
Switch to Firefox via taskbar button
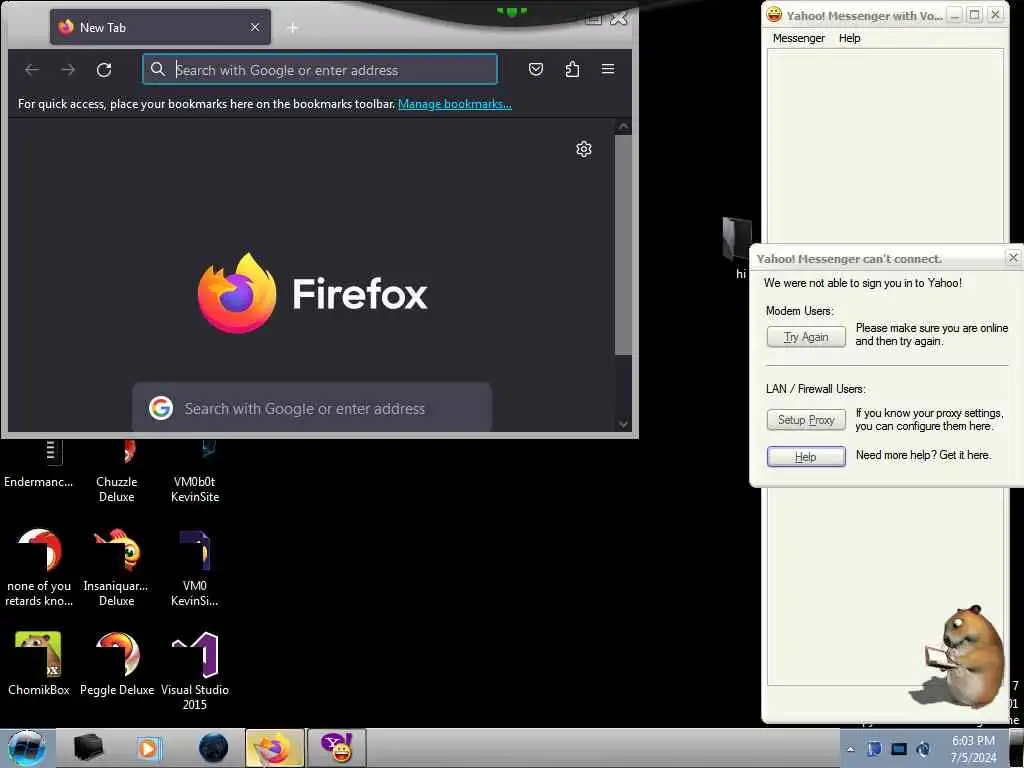click(x=275, y=748)
